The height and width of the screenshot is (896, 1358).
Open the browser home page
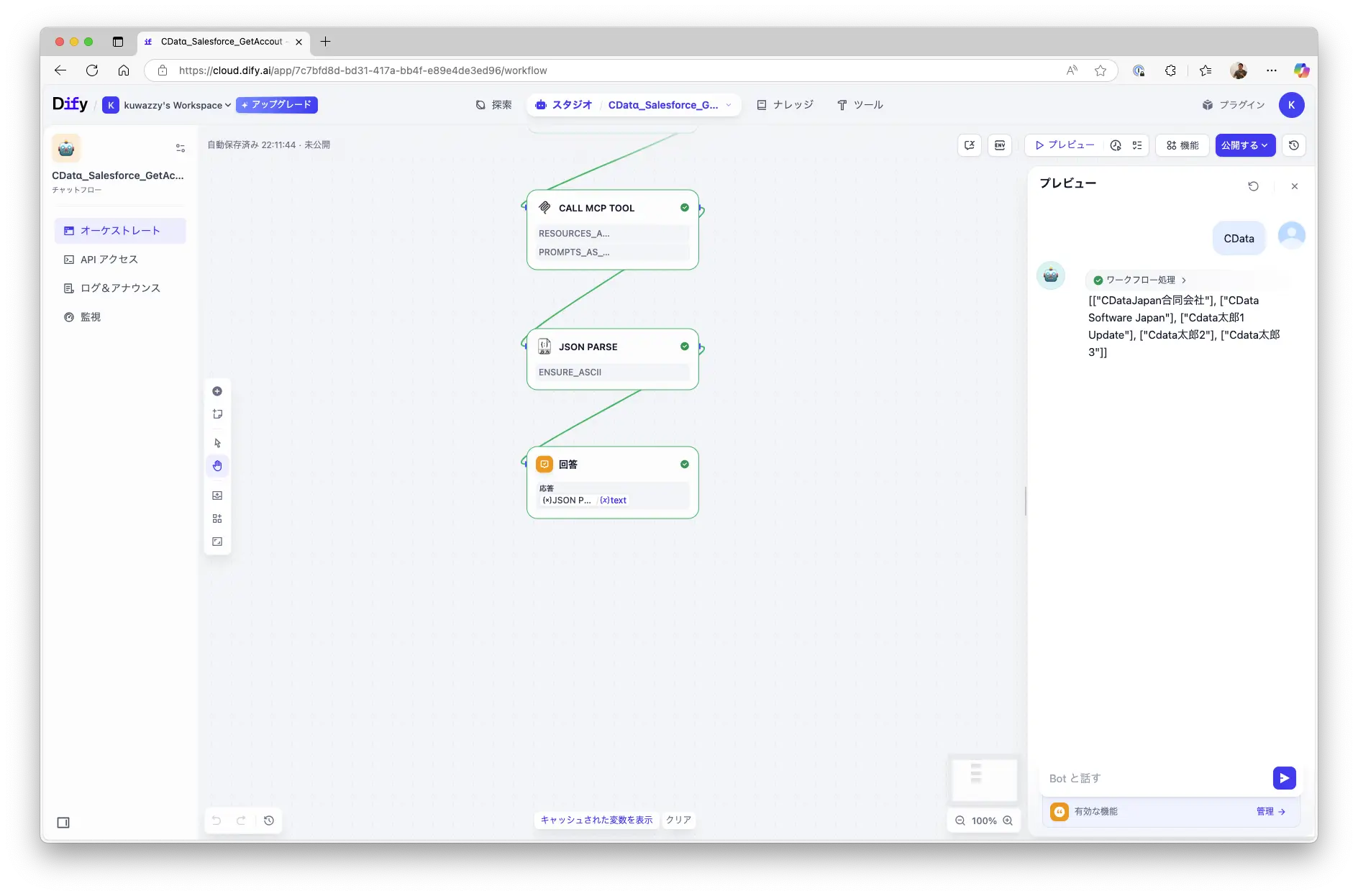(124, 70)
